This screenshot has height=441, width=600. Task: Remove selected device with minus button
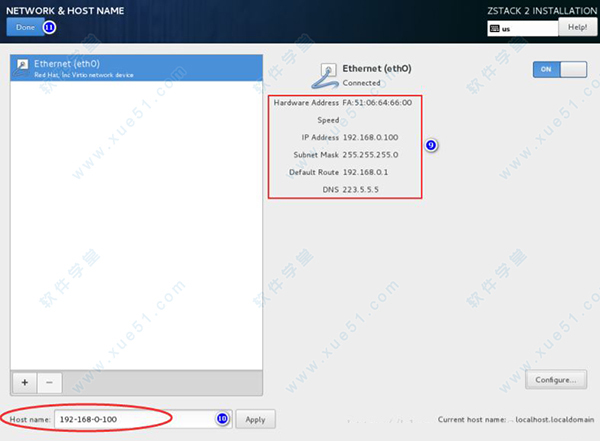pos(50,381)
